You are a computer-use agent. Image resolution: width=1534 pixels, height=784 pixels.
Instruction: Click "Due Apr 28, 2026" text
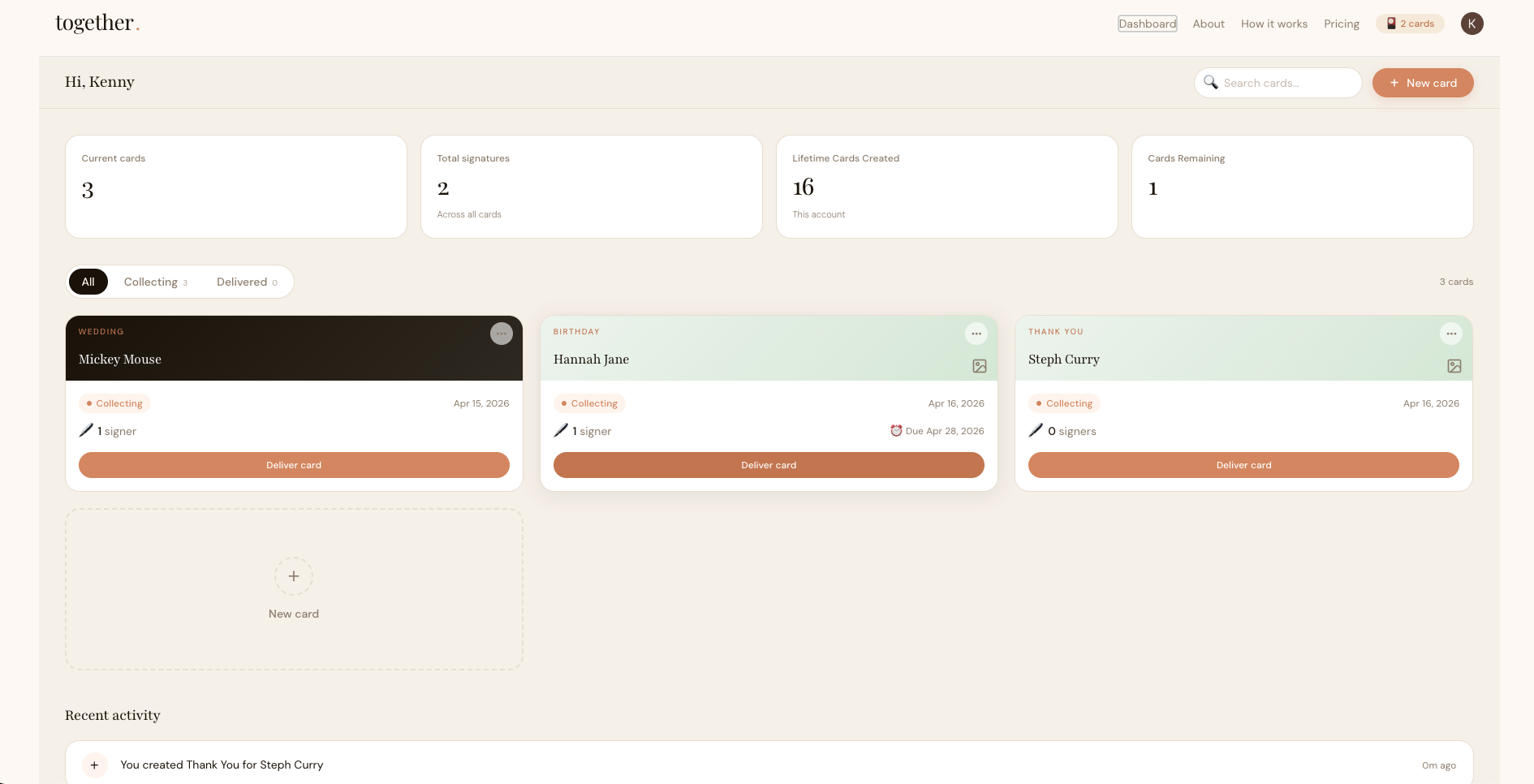click(945, 431)
